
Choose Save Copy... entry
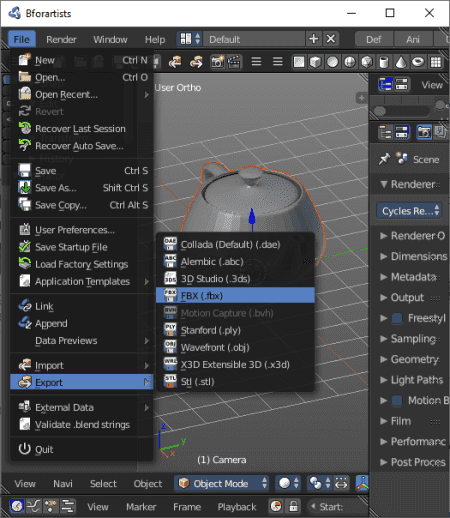click(x=82, y=205)
